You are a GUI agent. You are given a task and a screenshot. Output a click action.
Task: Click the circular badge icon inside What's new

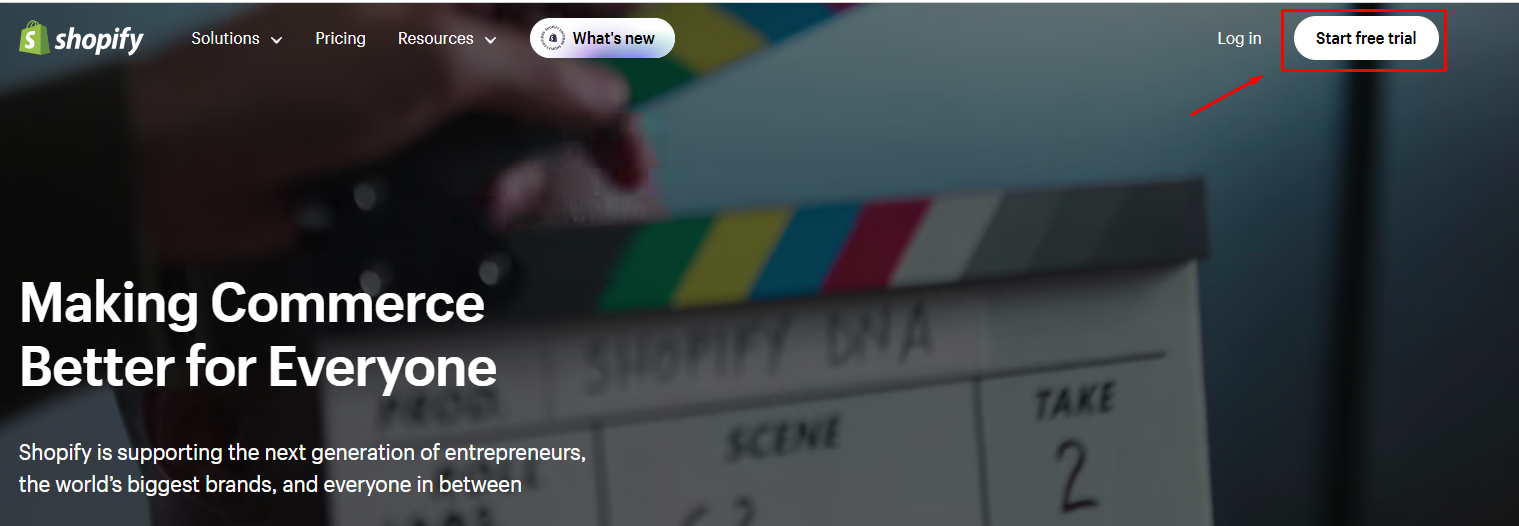tap(552, 38)
